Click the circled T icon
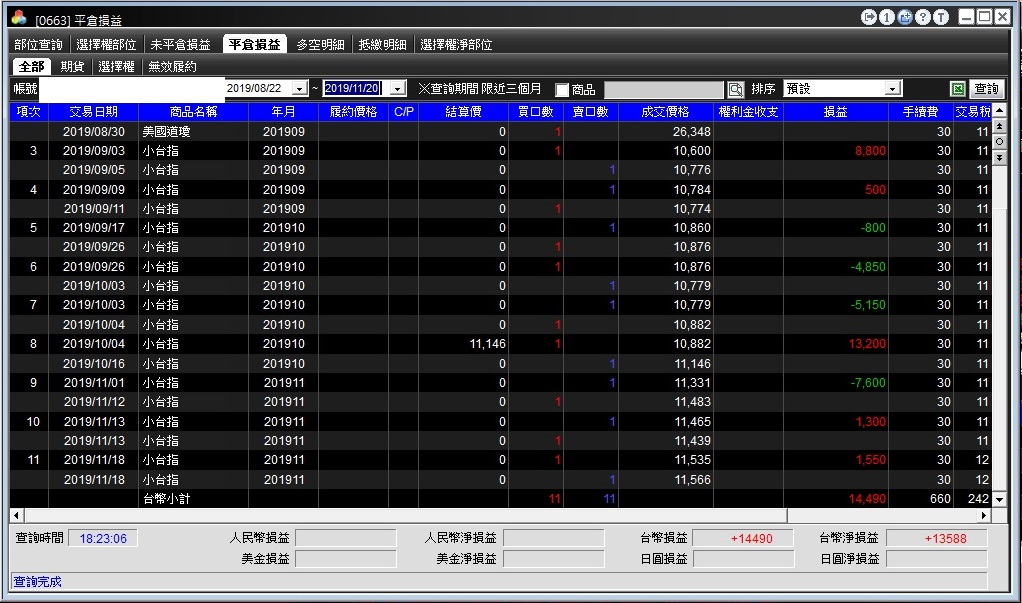The width and height of the screenshot is (1022, 603). 941,17
